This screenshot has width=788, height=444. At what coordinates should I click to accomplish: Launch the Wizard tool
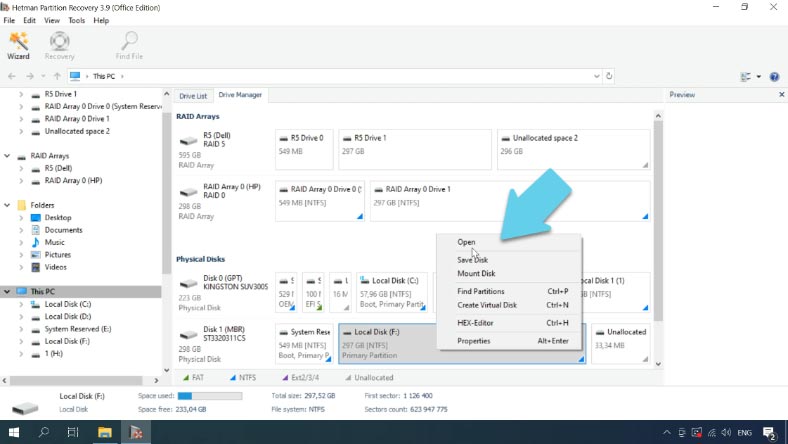[19, 46]
